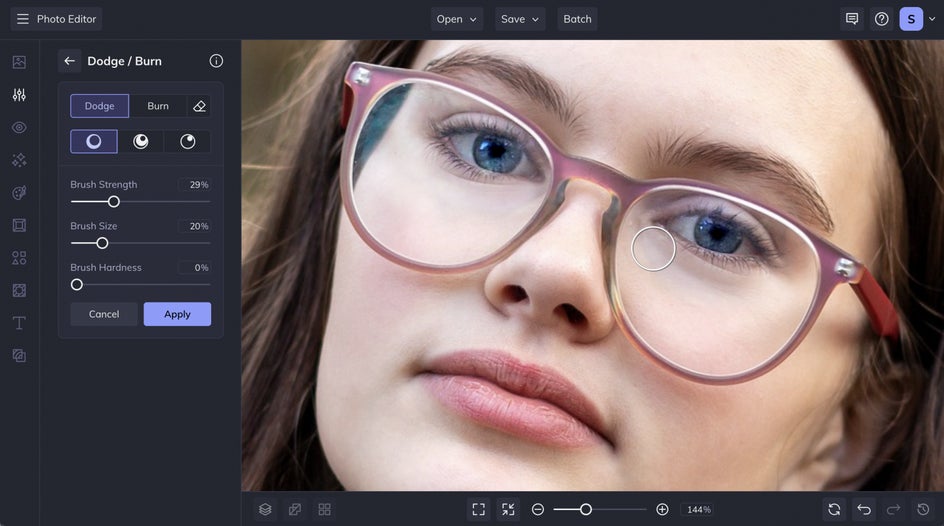
Task: Open the Touch Up eye sidebar icon
Action: [x=19, y=128]
